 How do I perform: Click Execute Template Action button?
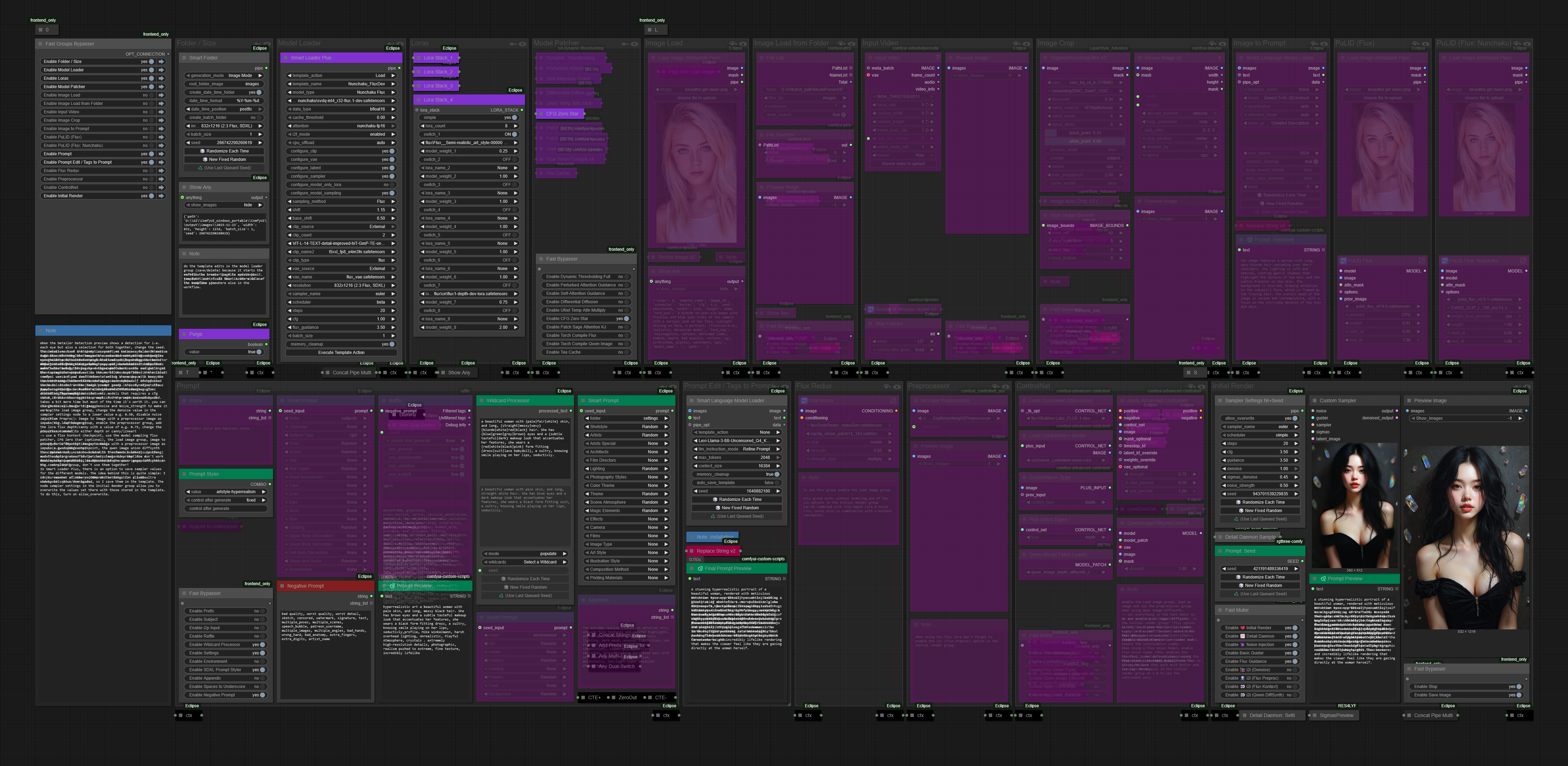[341, 352]
